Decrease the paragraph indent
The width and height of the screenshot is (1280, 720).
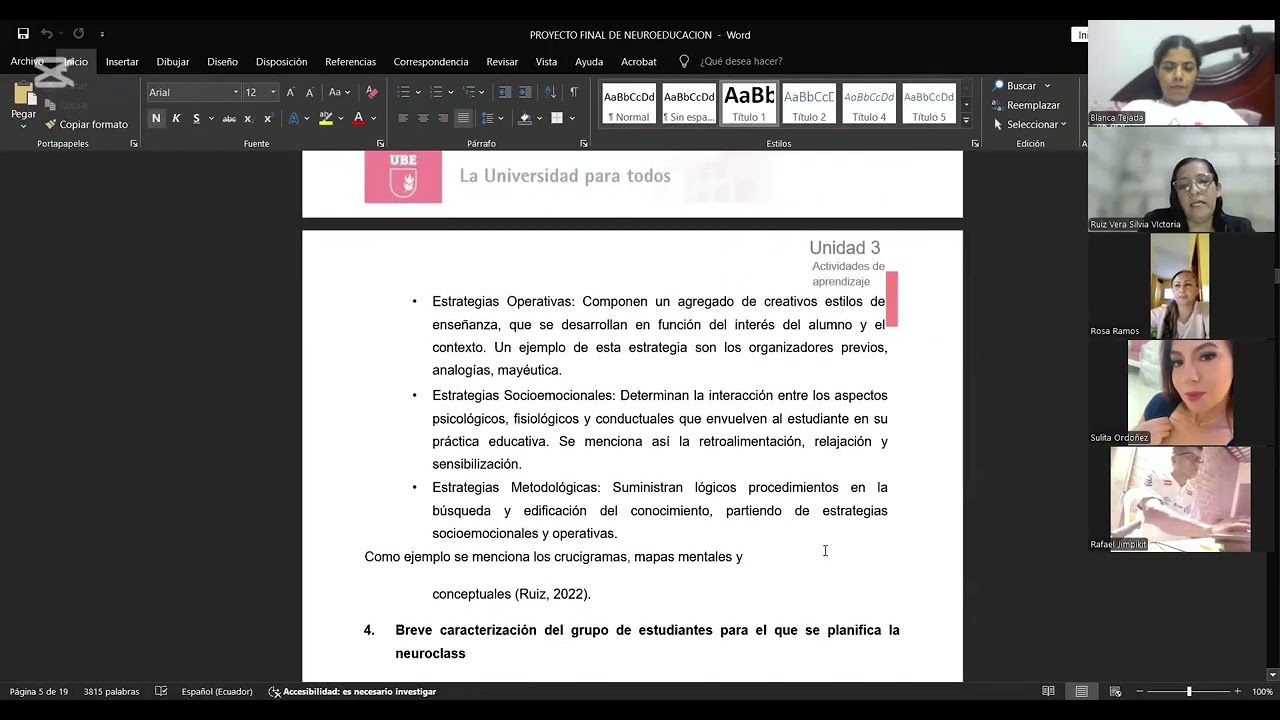pos(505,92)
